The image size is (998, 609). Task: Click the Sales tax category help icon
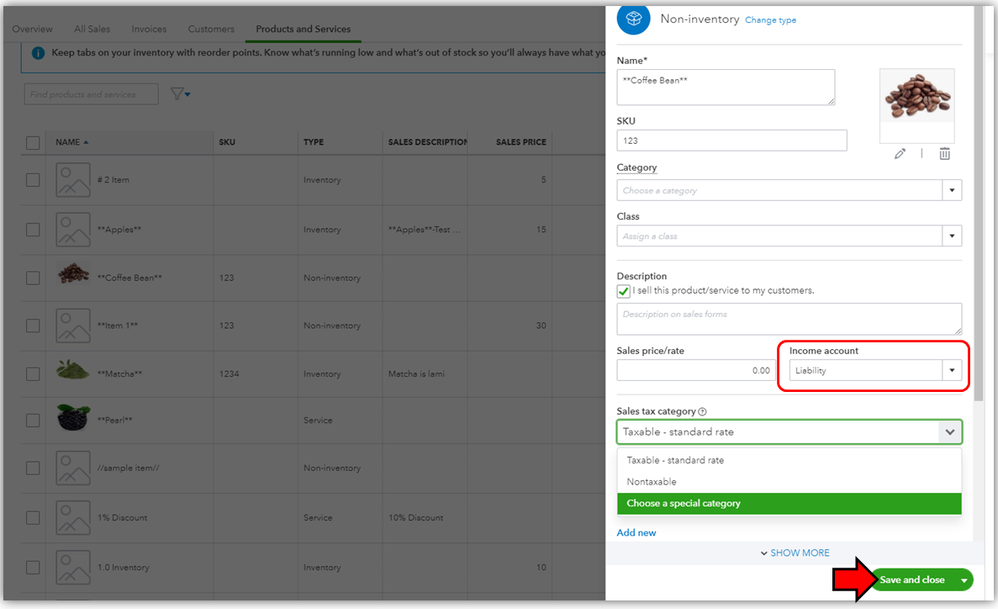[702, 412]
